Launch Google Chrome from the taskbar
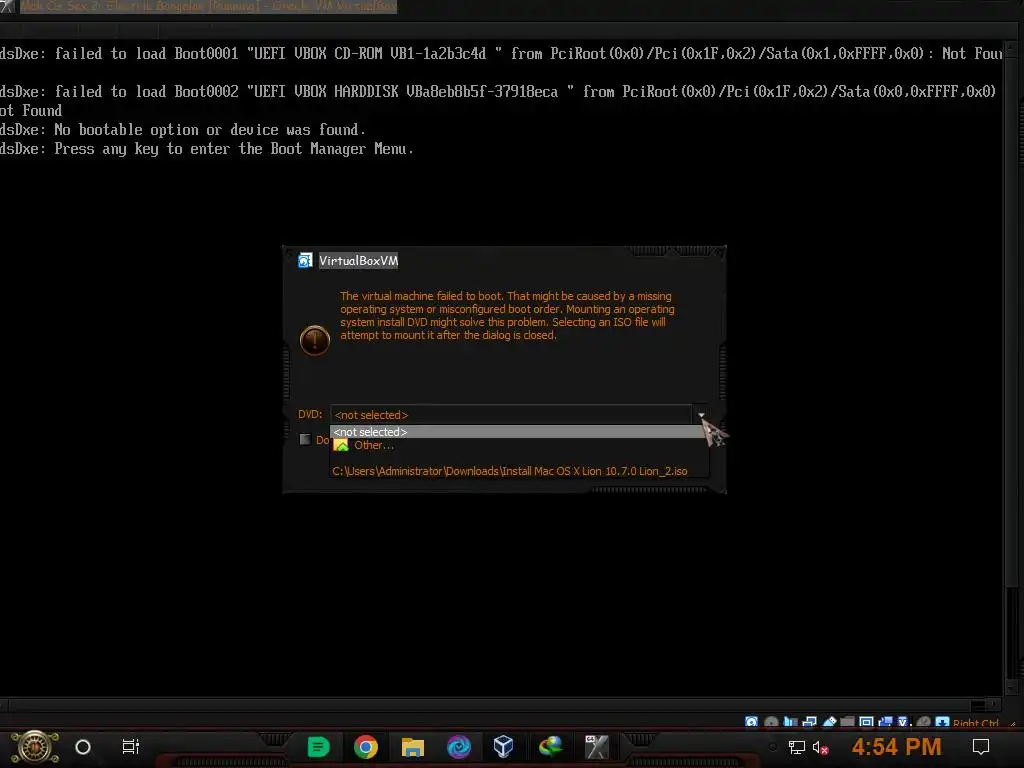Screen dimensions: 1024x768 click(366, 746)
